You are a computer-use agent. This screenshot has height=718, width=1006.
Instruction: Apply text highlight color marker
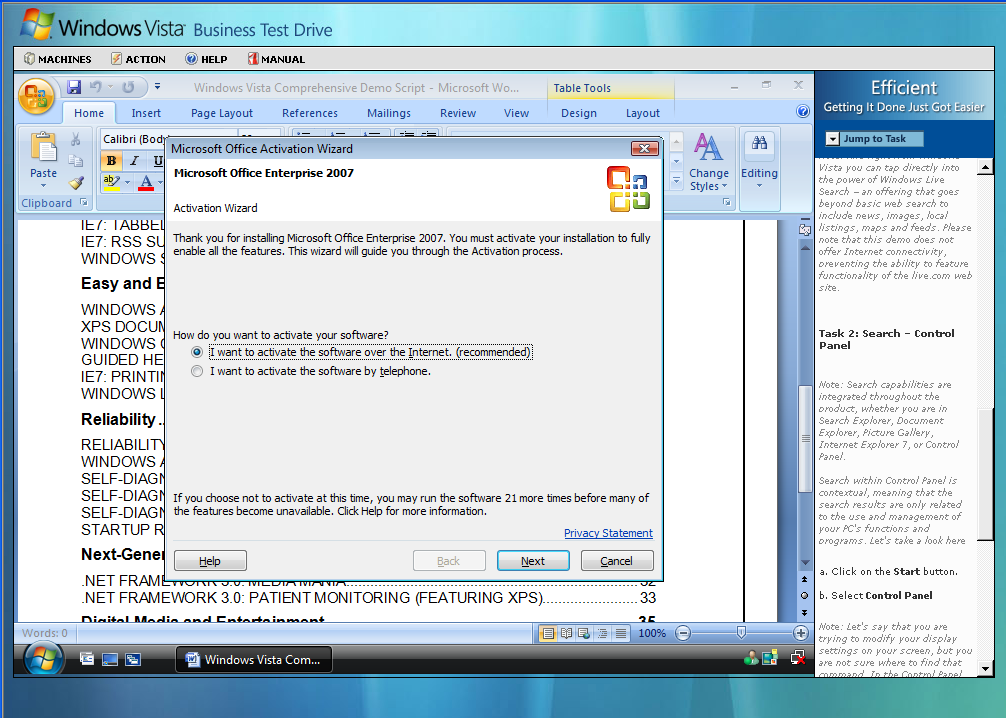point(112,182)
